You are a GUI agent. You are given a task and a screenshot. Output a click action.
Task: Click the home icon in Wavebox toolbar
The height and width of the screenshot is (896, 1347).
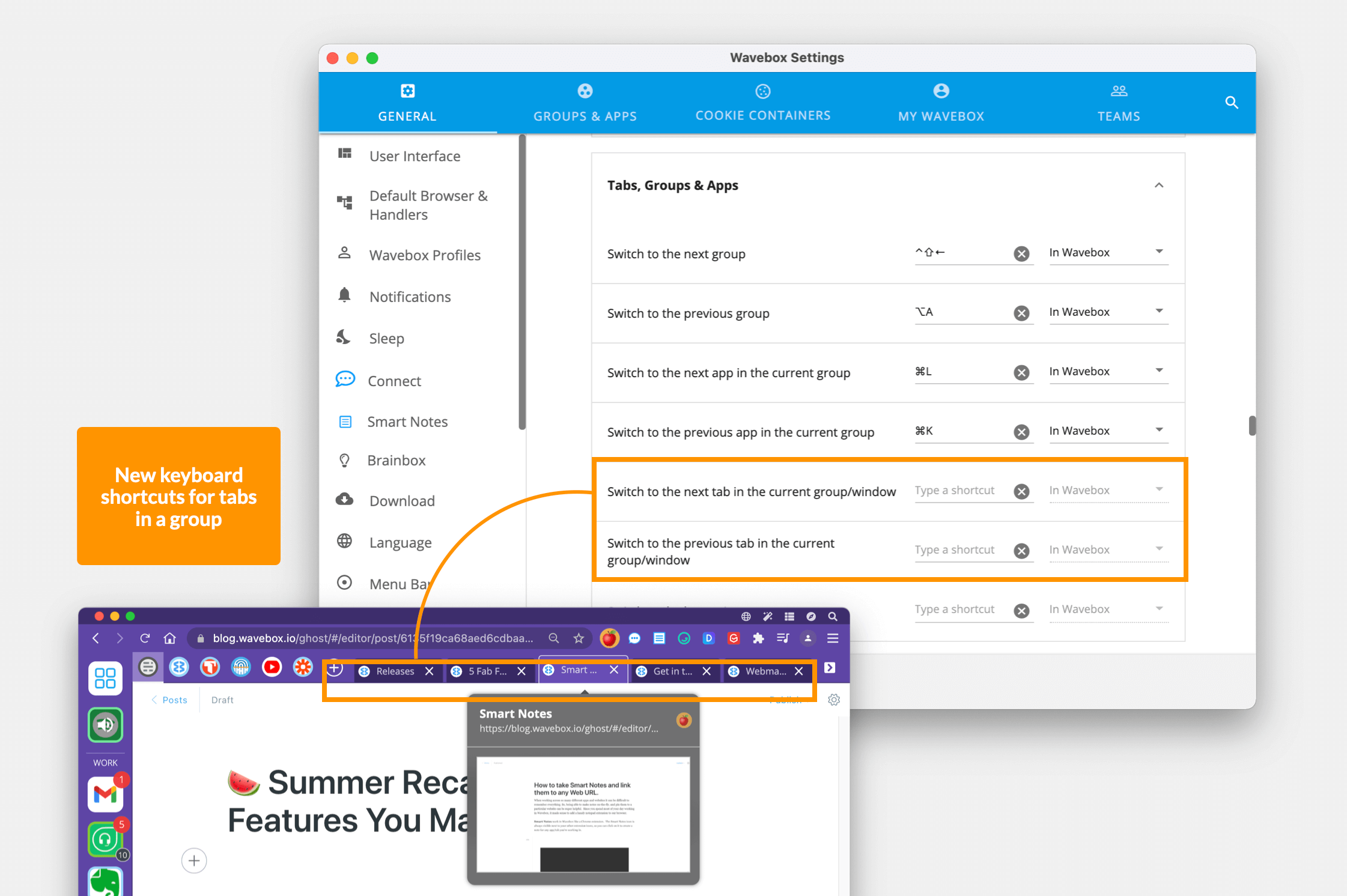[170, 638]
